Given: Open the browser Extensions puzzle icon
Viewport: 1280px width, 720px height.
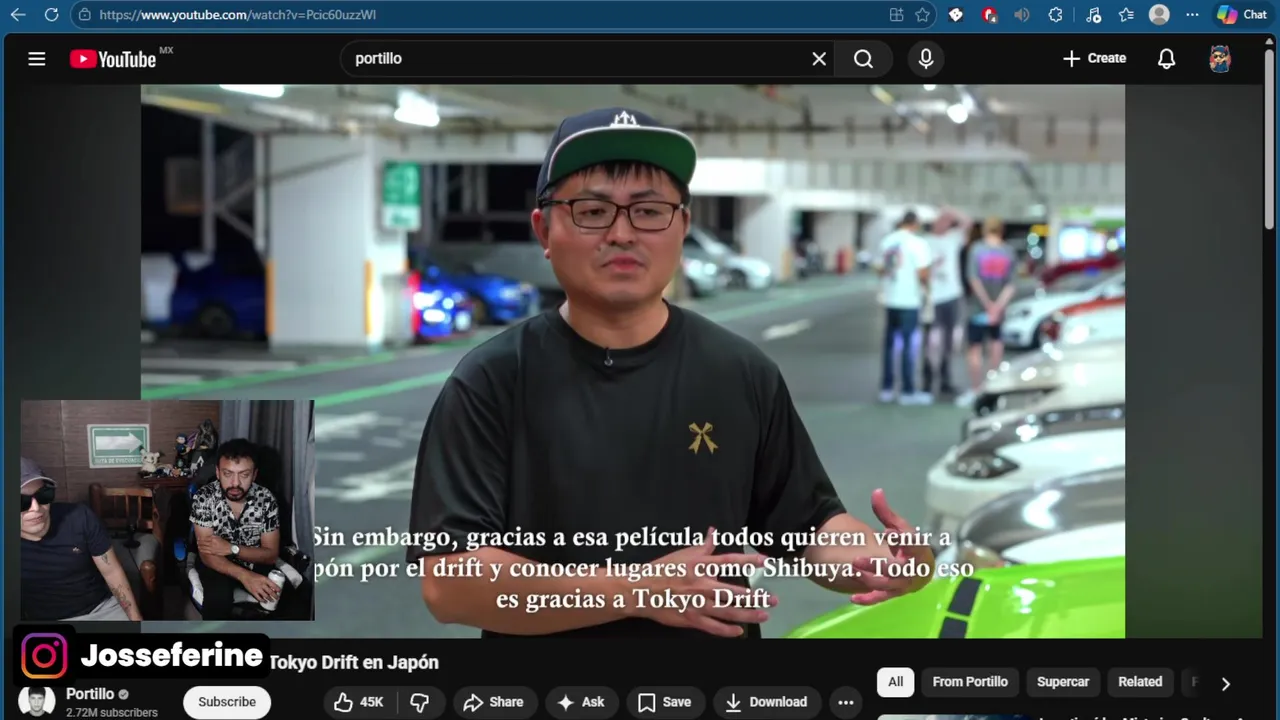Looking at the screenshot, I should pos(1055,15).
